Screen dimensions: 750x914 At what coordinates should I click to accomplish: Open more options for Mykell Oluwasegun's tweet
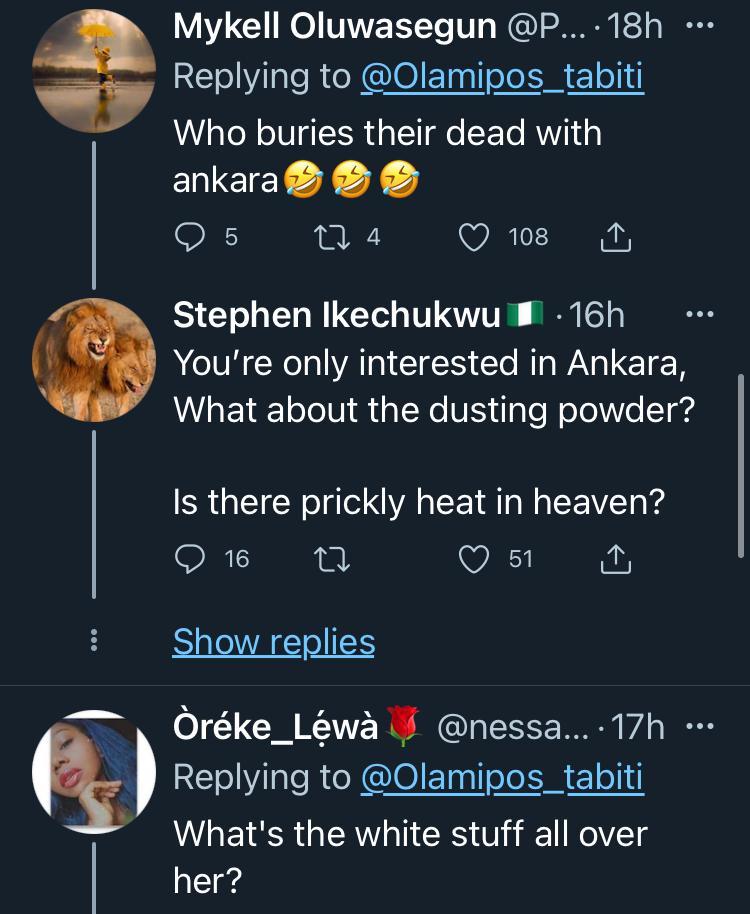click(704, 27)
